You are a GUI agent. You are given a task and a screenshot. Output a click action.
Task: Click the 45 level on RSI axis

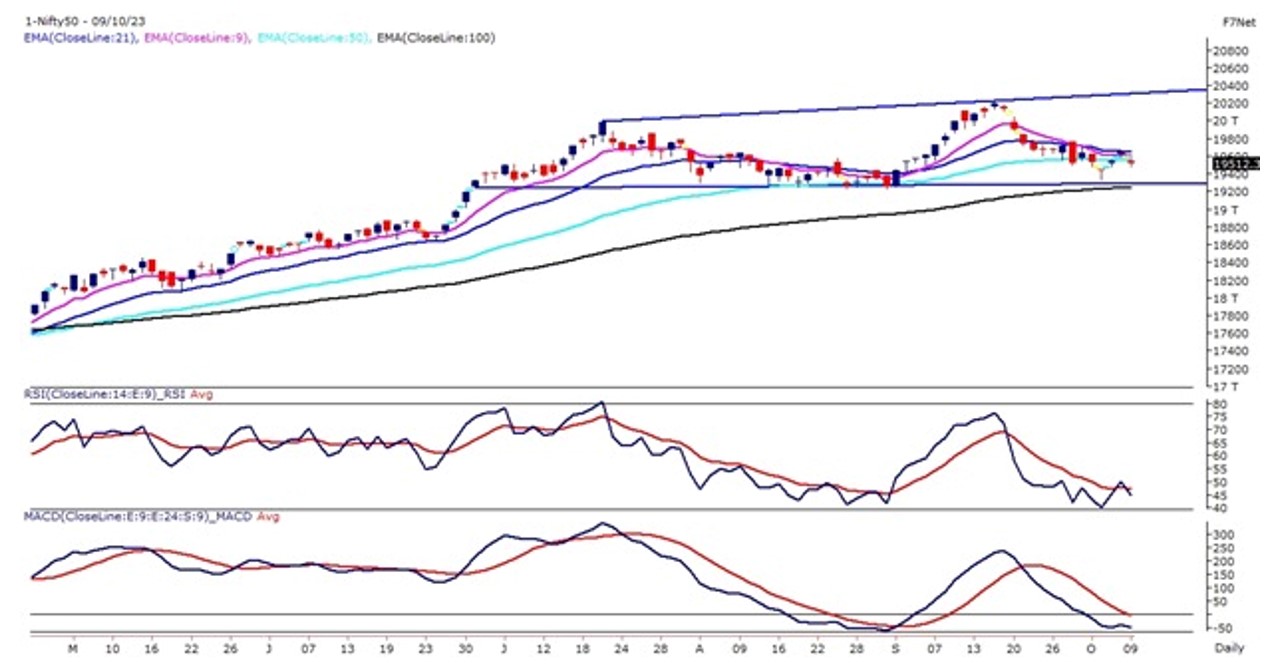click(x=1221, y=495)
